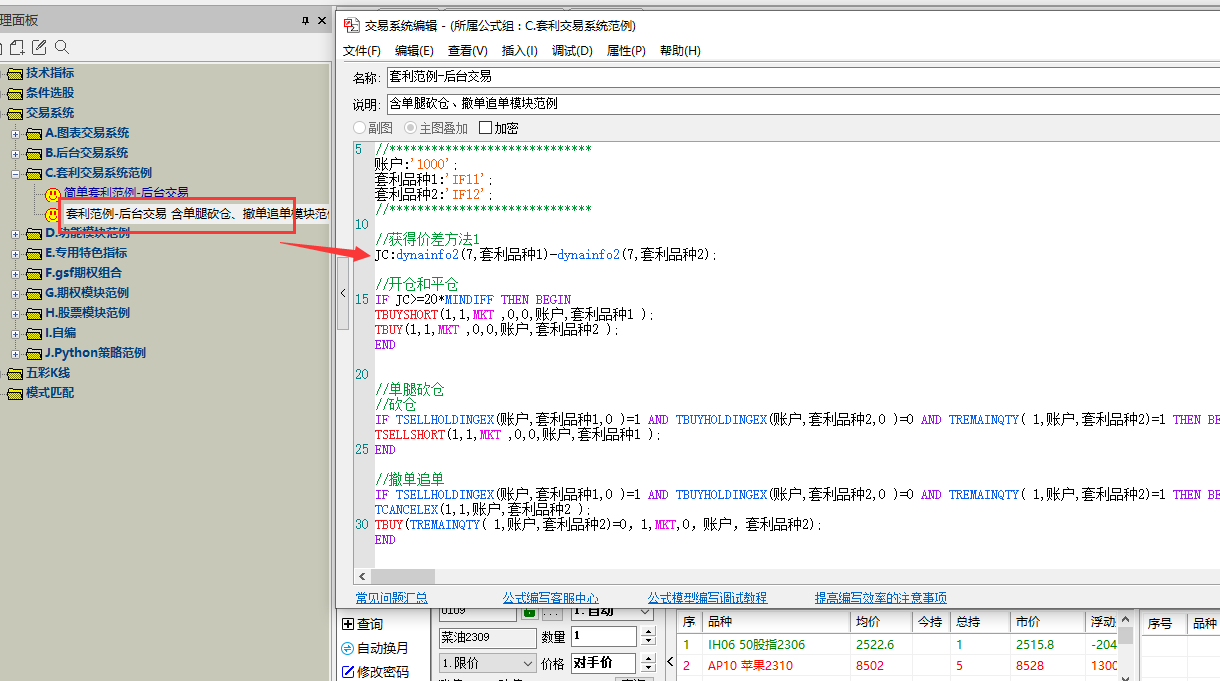This screenshot has height=681, width=1220.
Task: Click the 交易系统 tree folder label
Action: [50, 113]
